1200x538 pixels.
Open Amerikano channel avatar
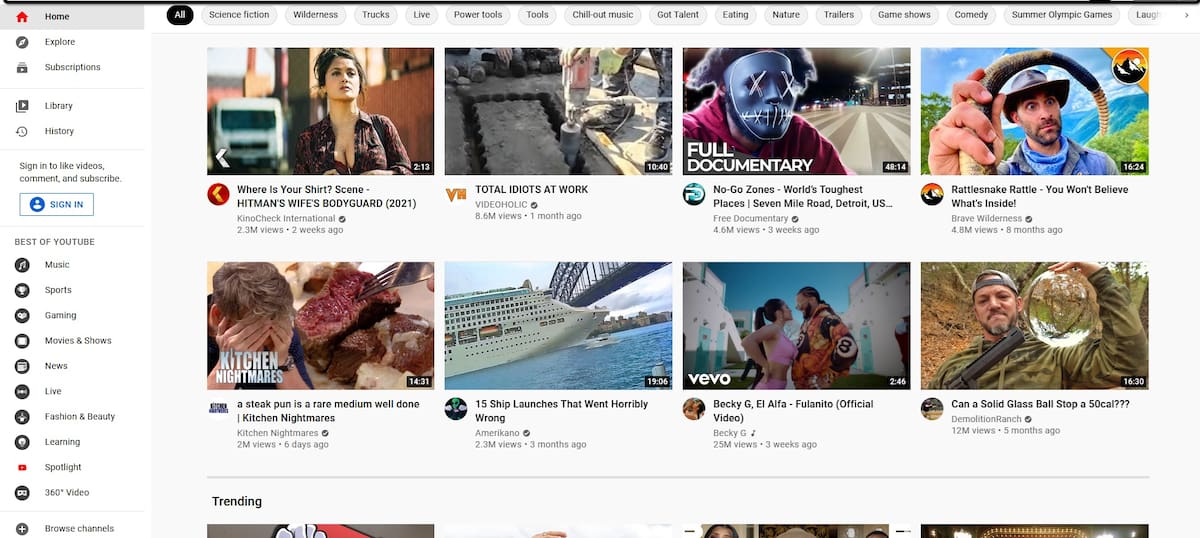(456, 408)
